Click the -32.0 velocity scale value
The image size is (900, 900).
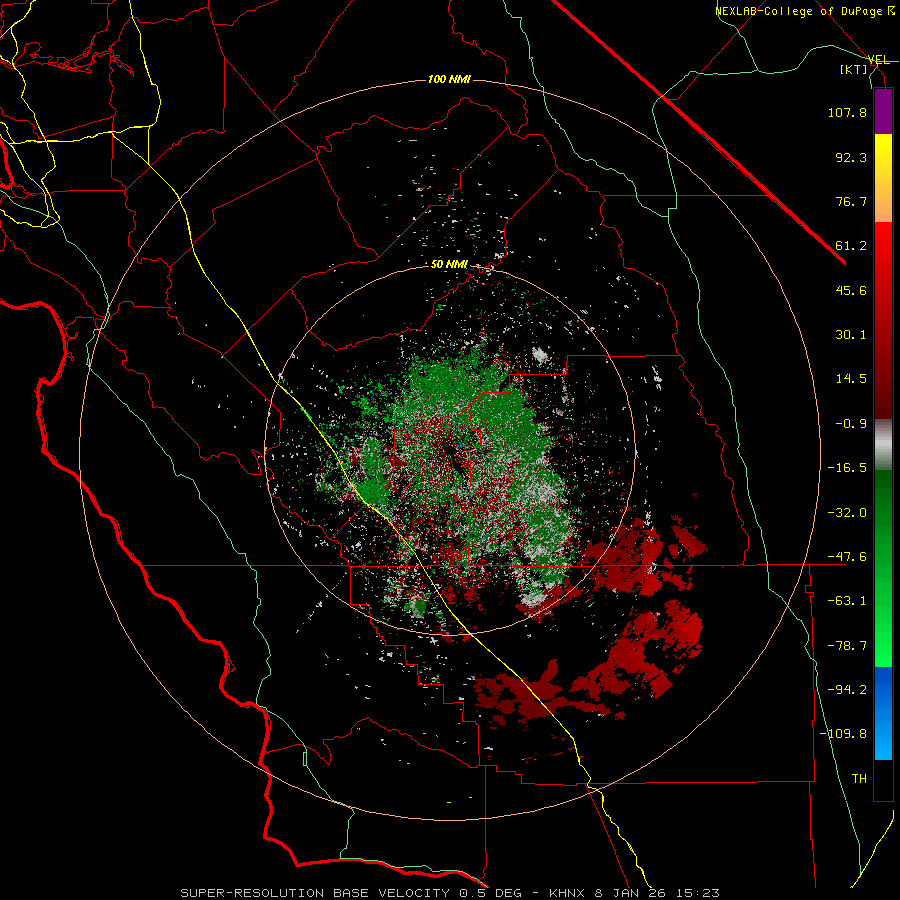pos(847,513)
